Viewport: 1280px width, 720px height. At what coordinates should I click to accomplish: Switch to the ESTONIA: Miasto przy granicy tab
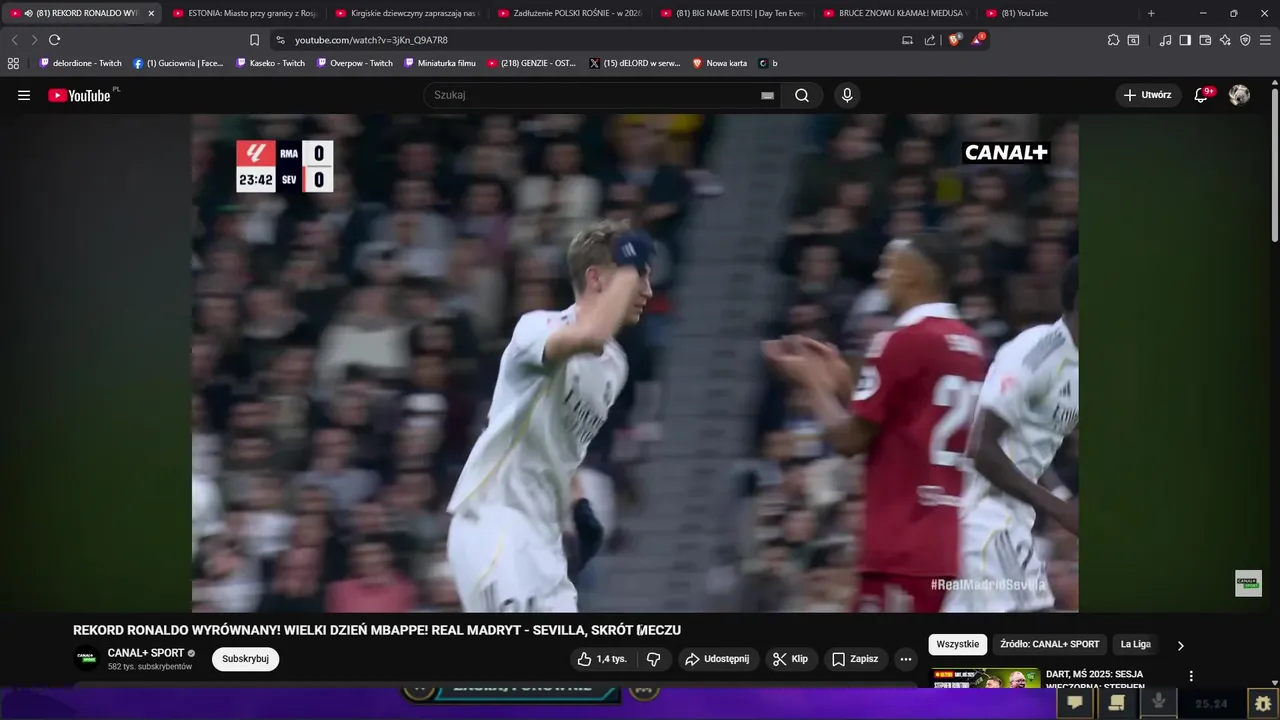(x=244, y=13)
